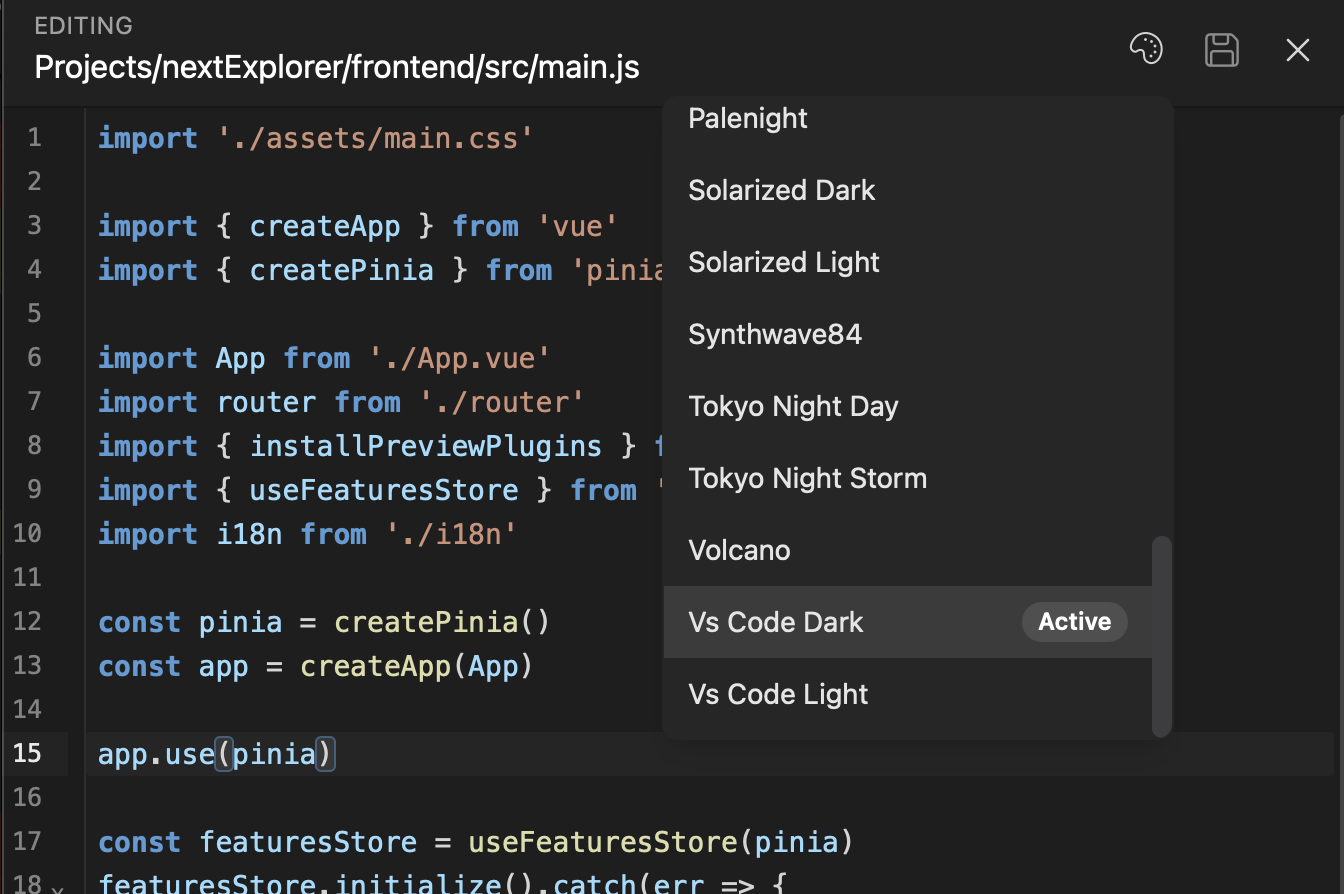Close the editor with the X icon
This screenshot has height=894, width=1344.
pos(1298,50)
